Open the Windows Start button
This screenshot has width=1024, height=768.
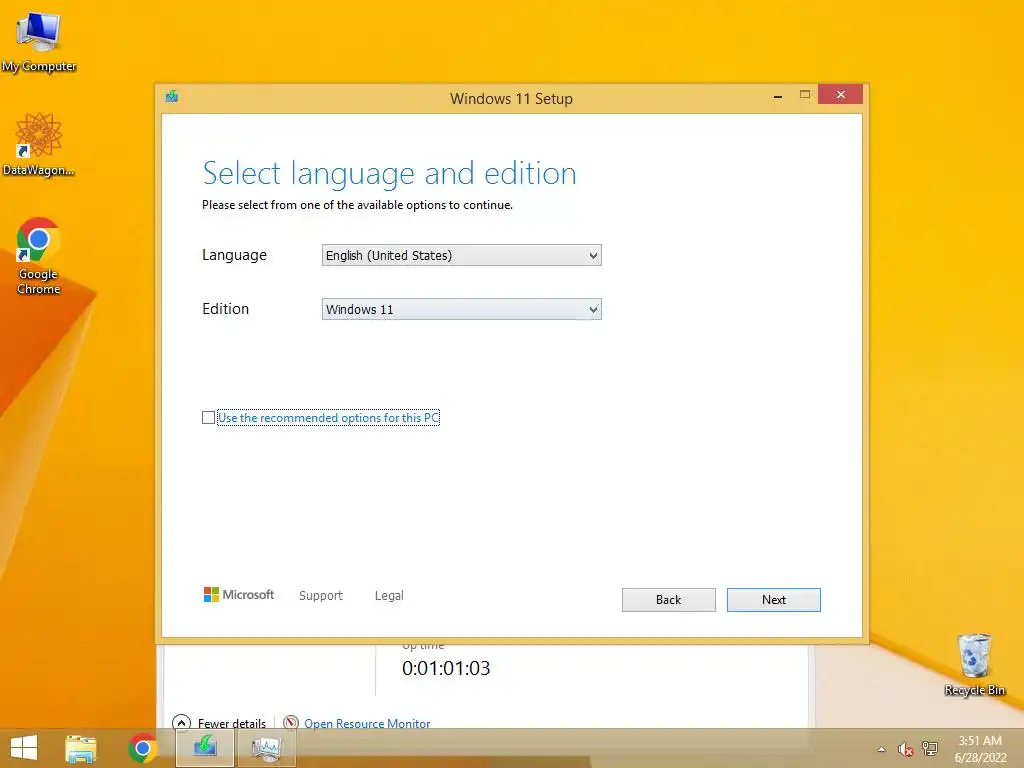tap(24, 748)
